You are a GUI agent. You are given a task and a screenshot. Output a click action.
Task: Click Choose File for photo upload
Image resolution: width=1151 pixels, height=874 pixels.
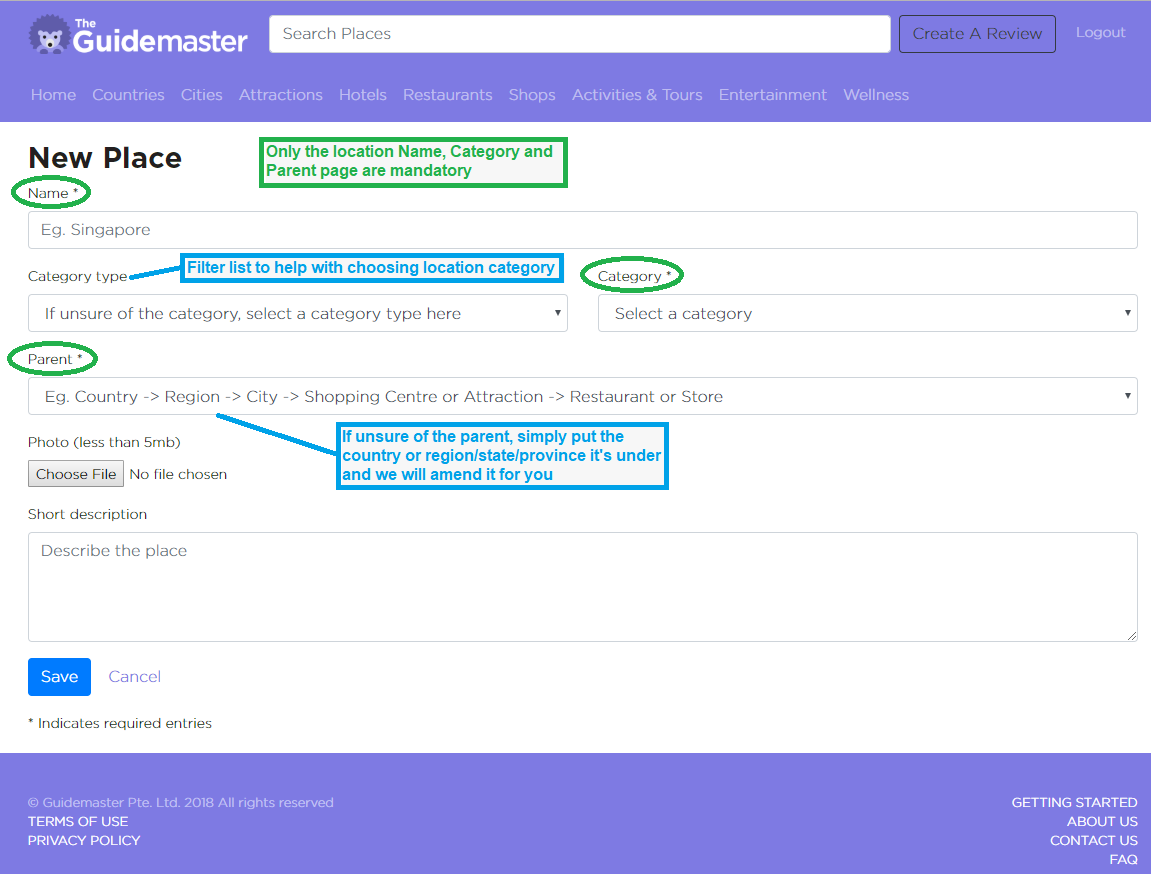pos(76,474)
